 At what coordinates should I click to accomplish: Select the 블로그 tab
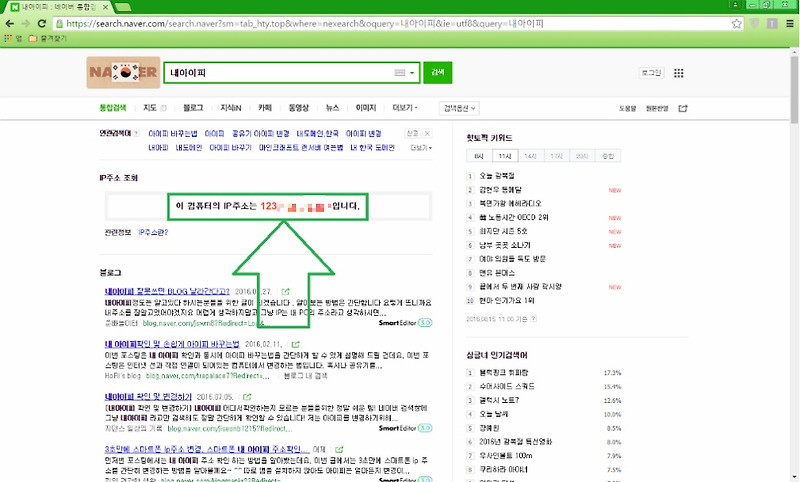193,108
